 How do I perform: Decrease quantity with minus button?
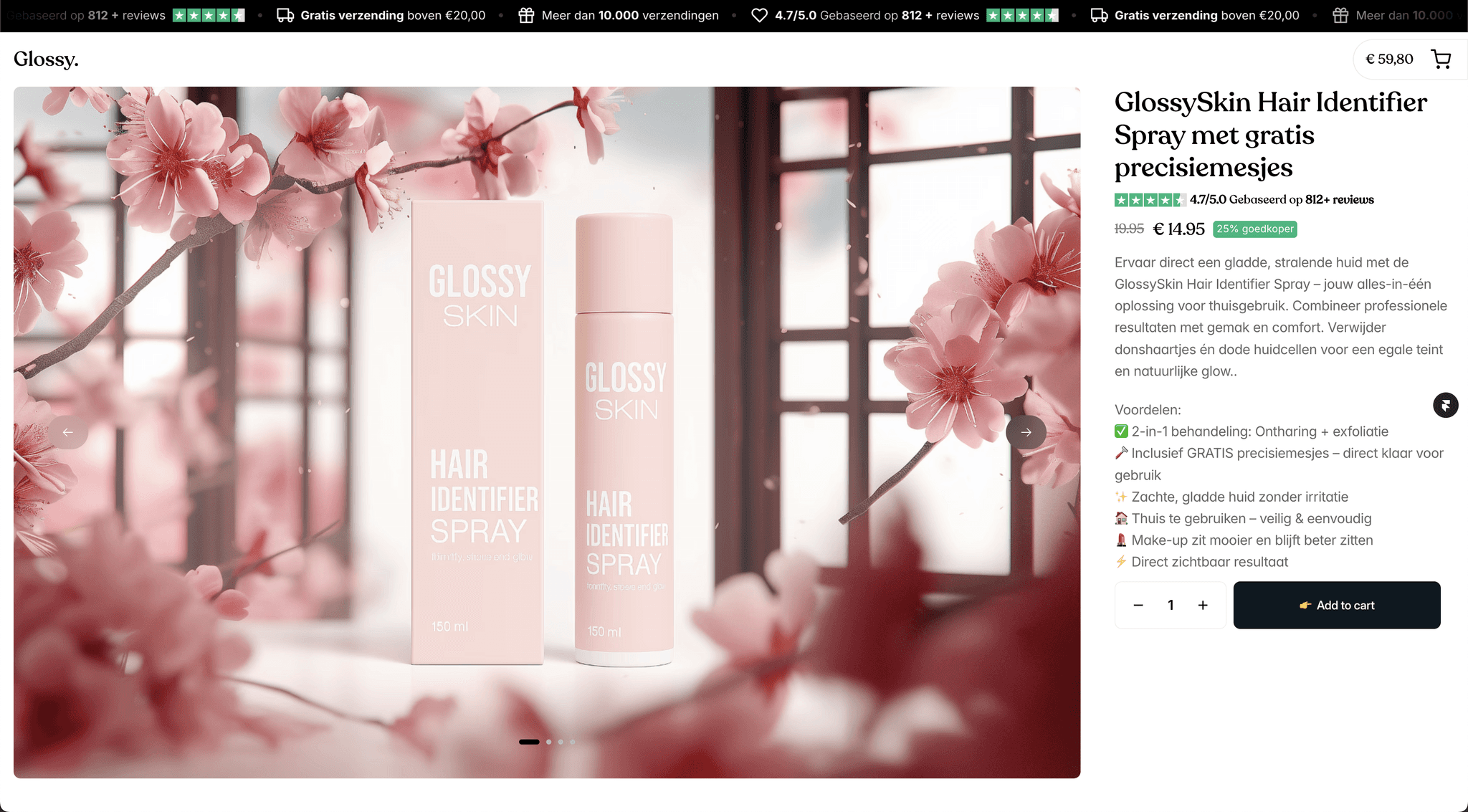point(1138,605)
